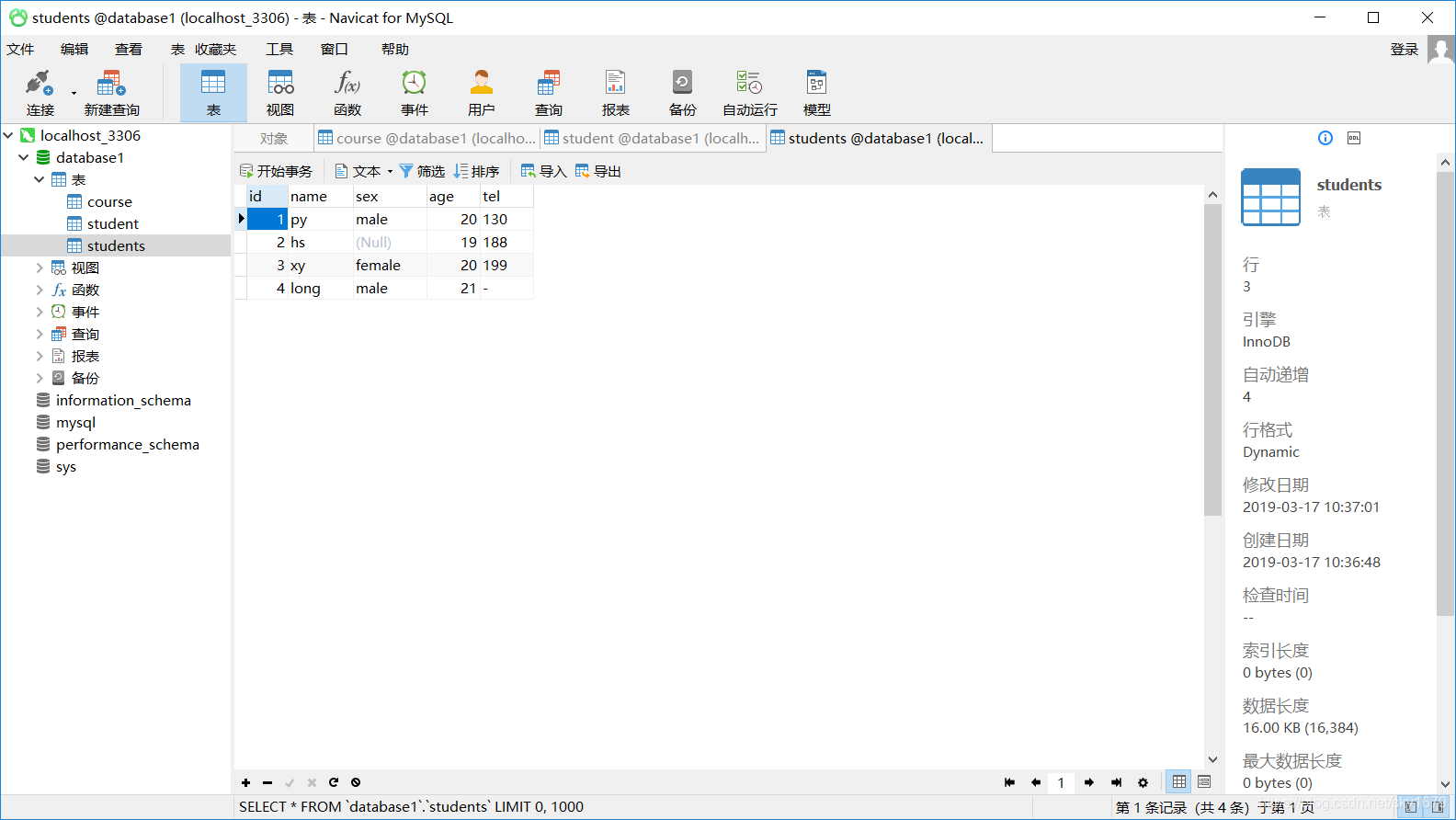The image size is (1456, 820).
Task: Open the 窗口 menu
Action: point(335,50)
